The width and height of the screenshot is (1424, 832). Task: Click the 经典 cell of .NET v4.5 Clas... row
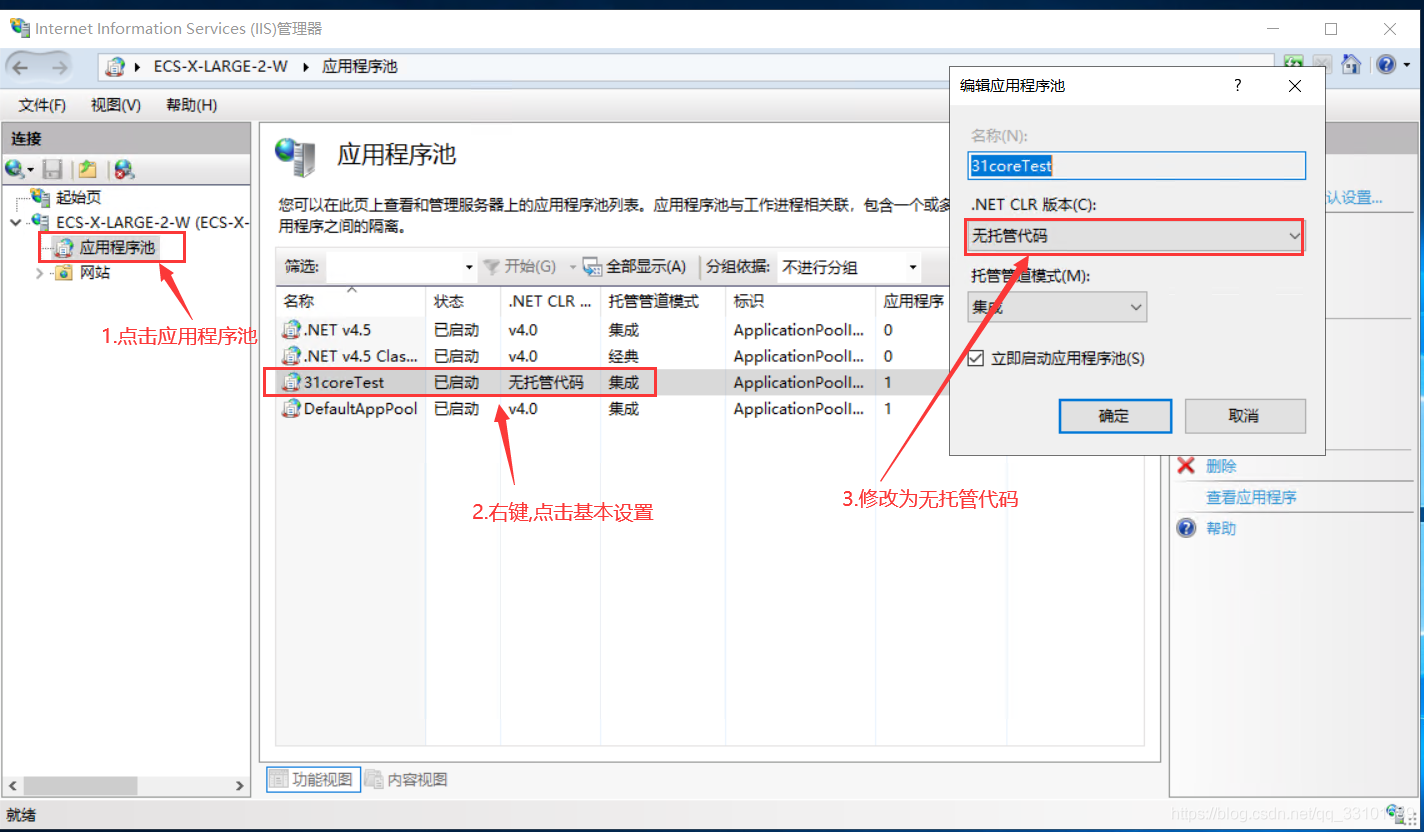[x=623, y=356]
